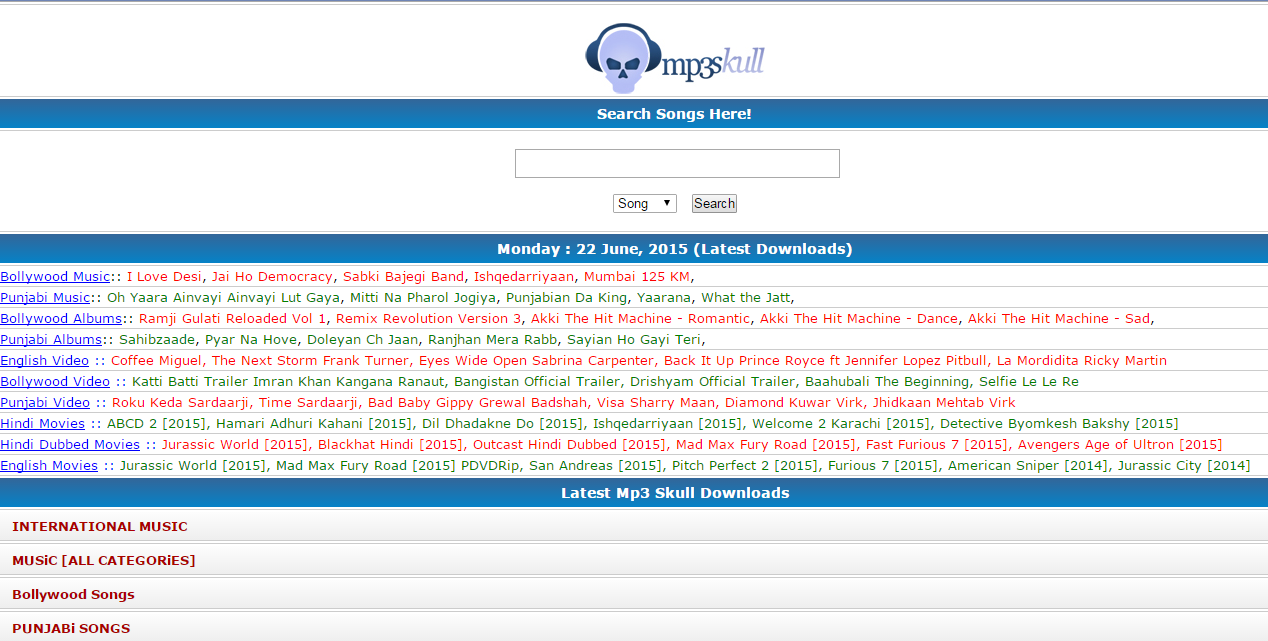Image resolution: width=1268 pixels, height=641 pixels.
Task: Expand the PUNJABi SONGS section
Action: (x=634, y=628)
